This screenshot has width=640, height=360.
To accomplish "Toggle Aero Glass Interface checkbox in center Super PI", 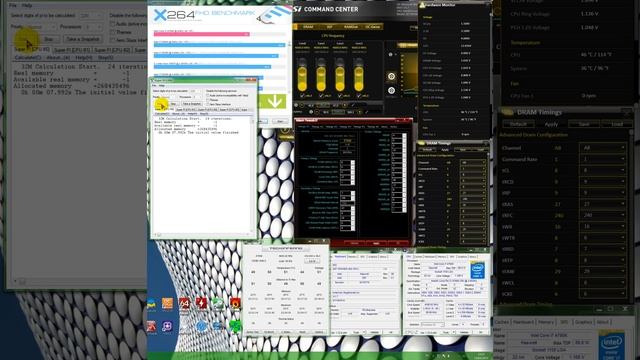I will [208, 104].
